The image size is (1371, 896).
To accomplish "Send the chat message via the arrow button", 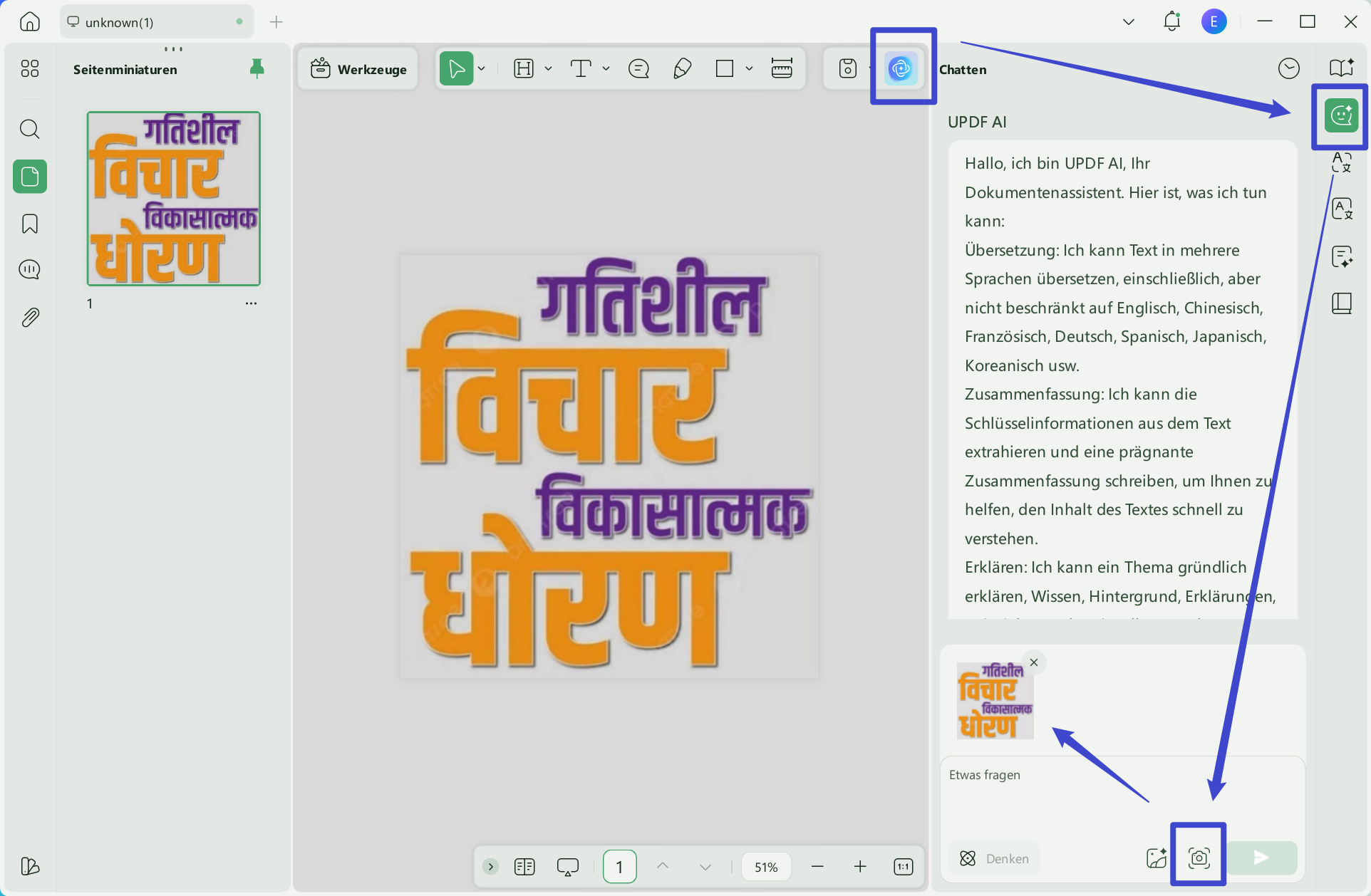I will (1261, 858).
